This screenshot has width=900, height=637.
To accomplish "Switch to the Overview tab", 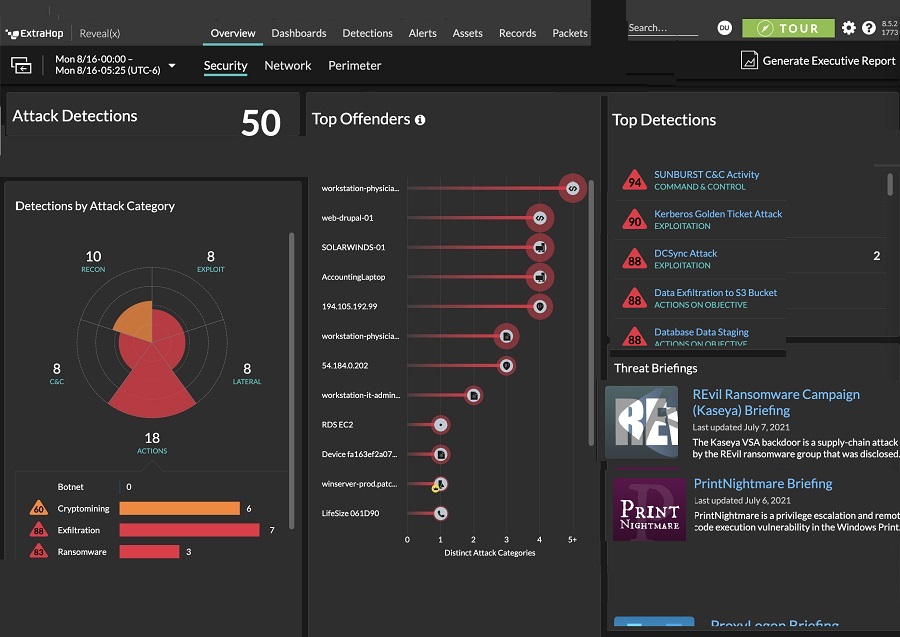I will tap(232, 33).
